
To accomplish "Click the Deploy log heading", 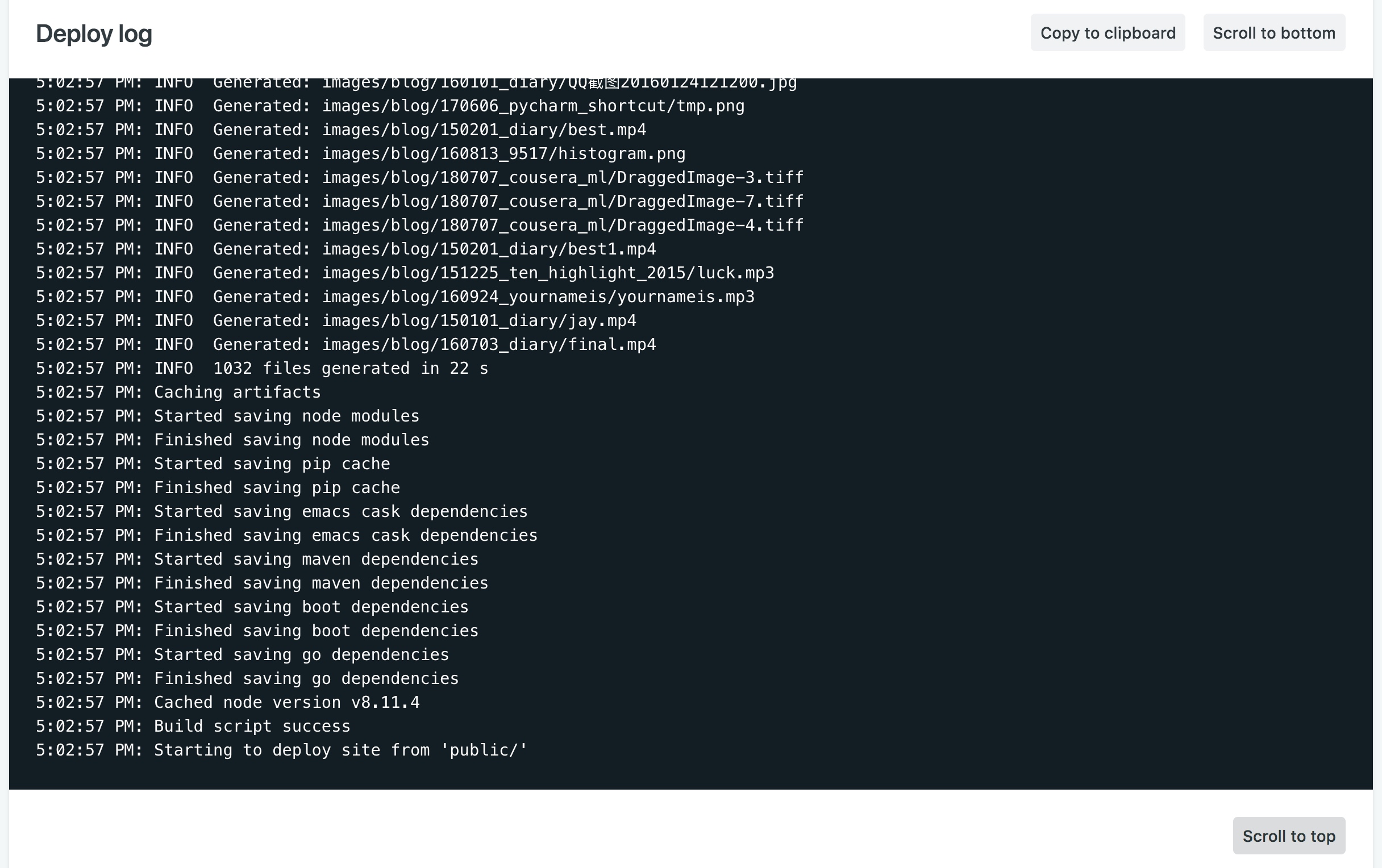I will 94,34.
